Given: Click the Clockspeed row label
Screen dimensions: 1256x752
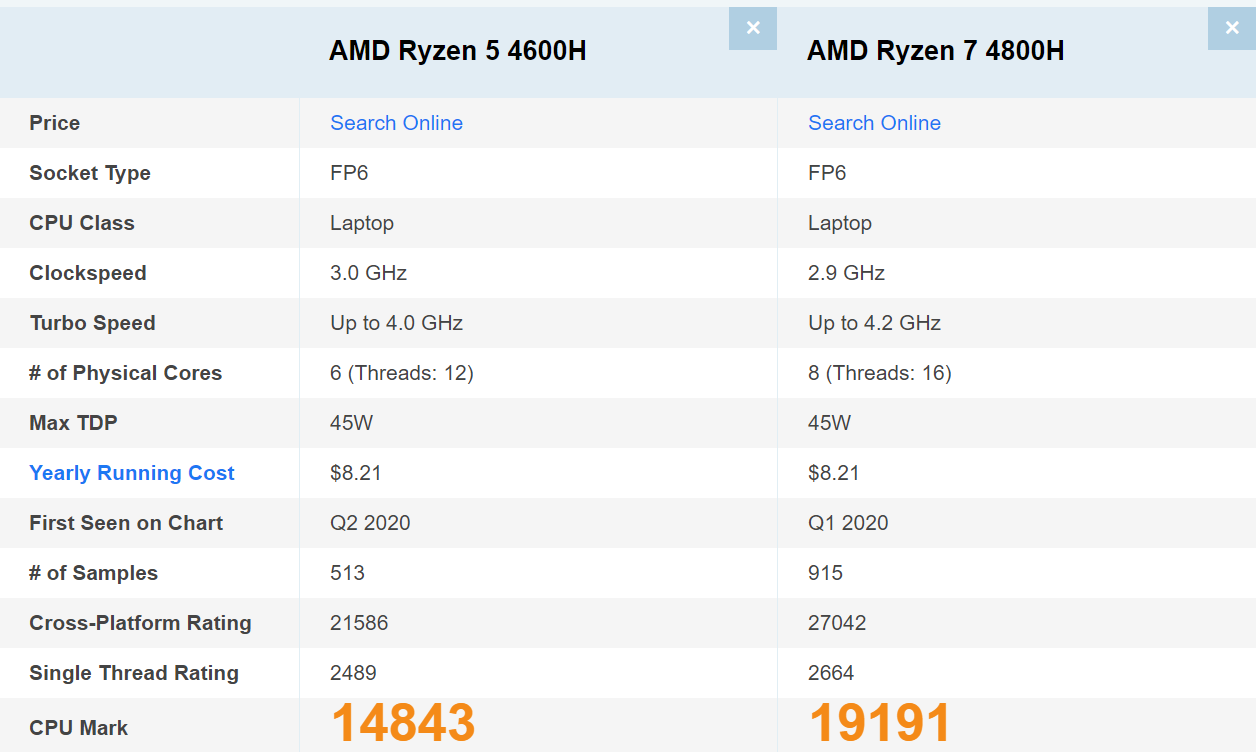Looking at the screenshot, I should coord(88,273).
